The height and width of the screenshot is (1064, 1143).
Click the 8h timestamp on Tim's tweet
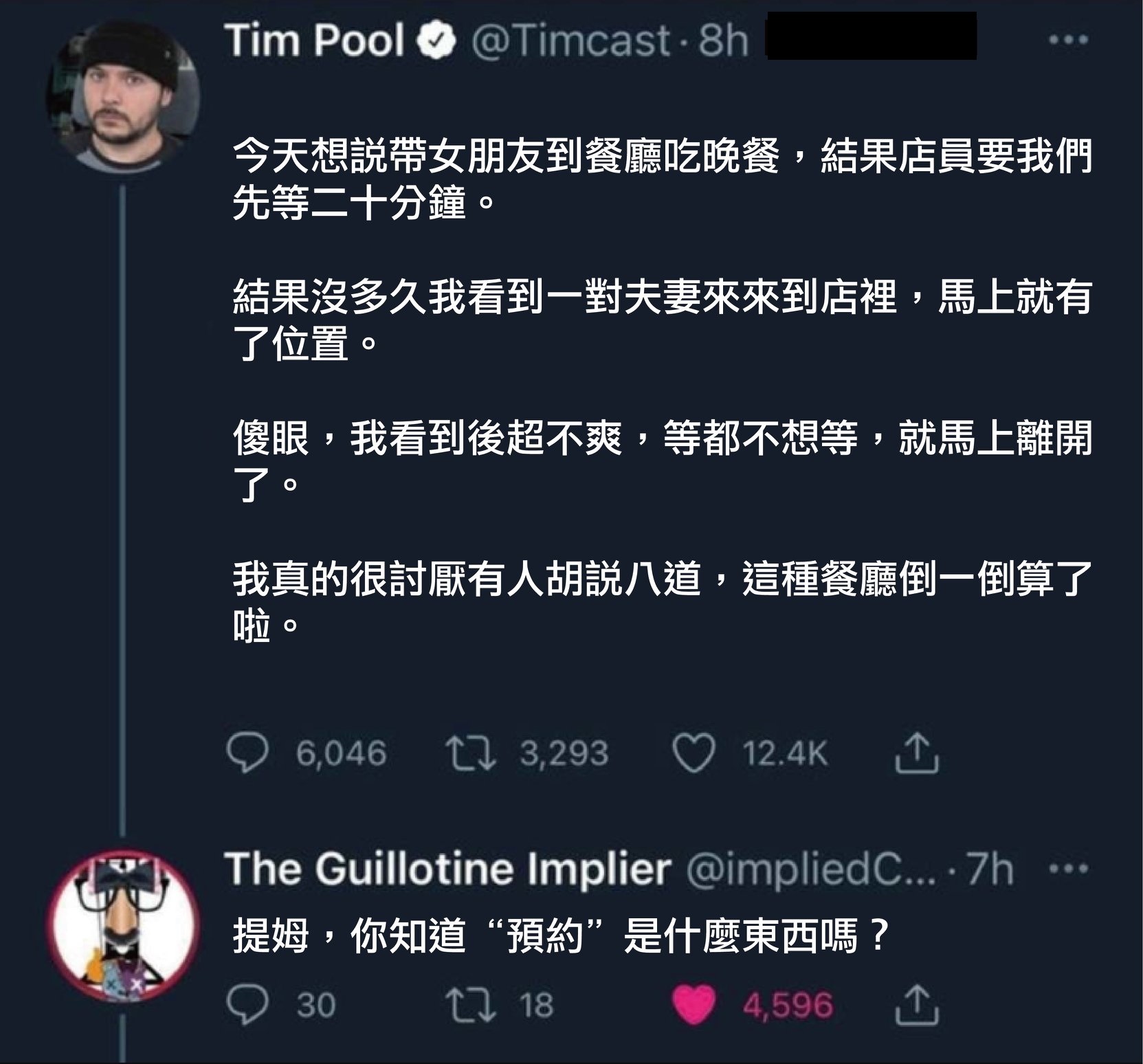coord(722,41)
